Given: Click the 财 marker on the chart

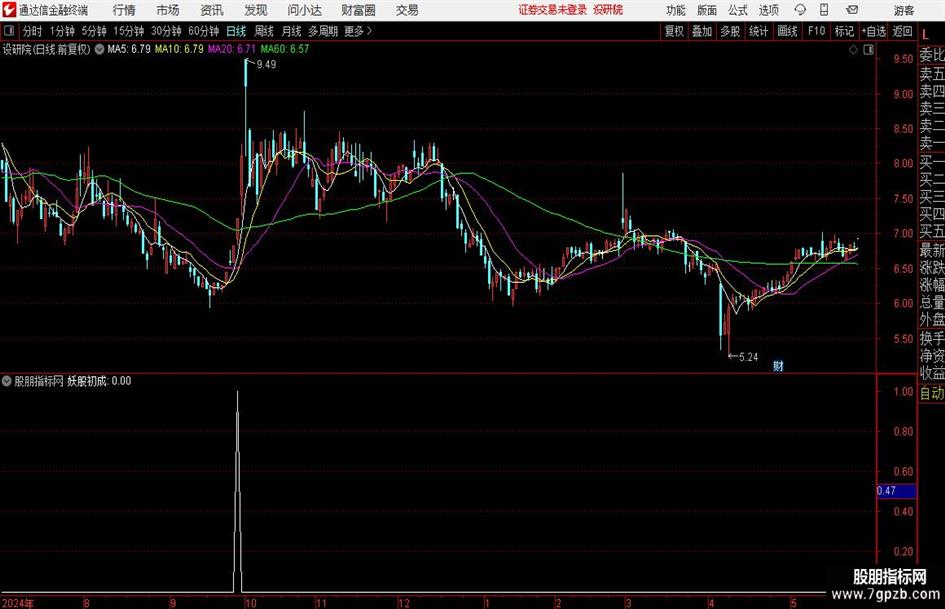Looking at the screenshot, I should 779,365.
